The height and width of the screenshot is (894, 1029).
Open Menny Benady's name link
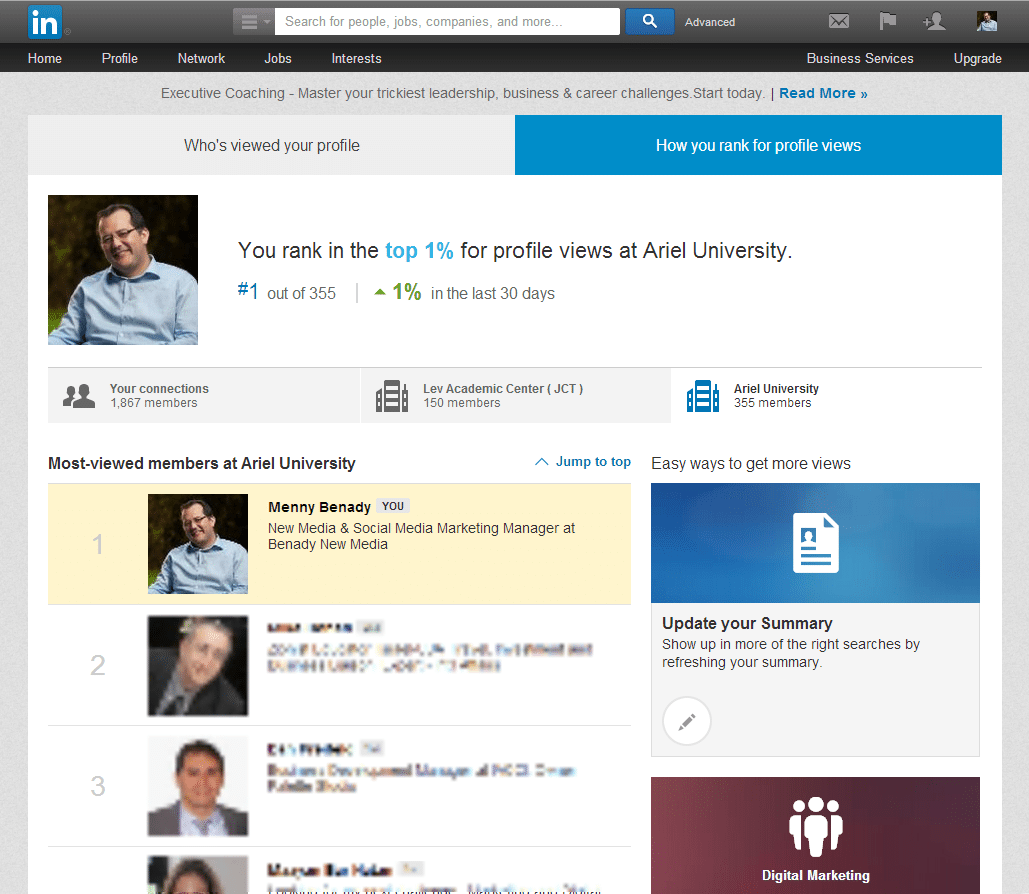(x=320, y=507)
